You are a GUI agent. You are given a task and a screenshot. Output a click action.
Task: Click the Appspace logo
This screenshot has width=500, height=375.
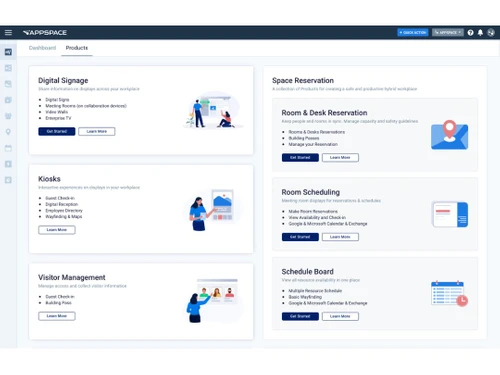pos(45,33)
